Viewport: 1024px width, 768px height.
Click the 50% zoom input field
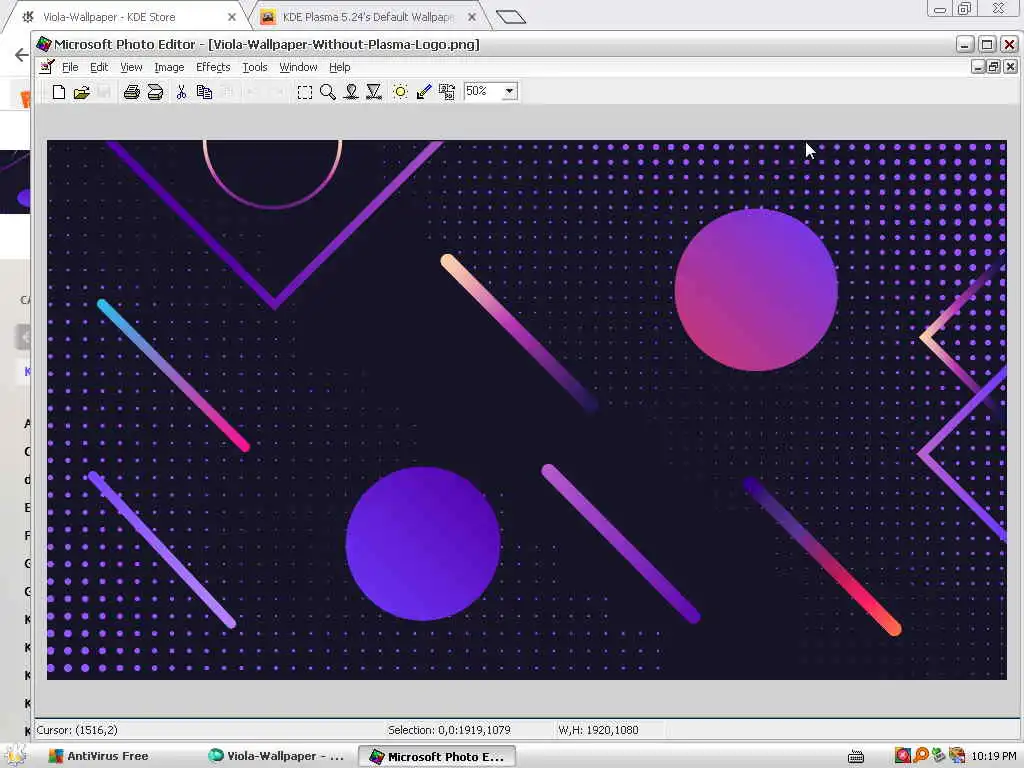click(483, 91)
